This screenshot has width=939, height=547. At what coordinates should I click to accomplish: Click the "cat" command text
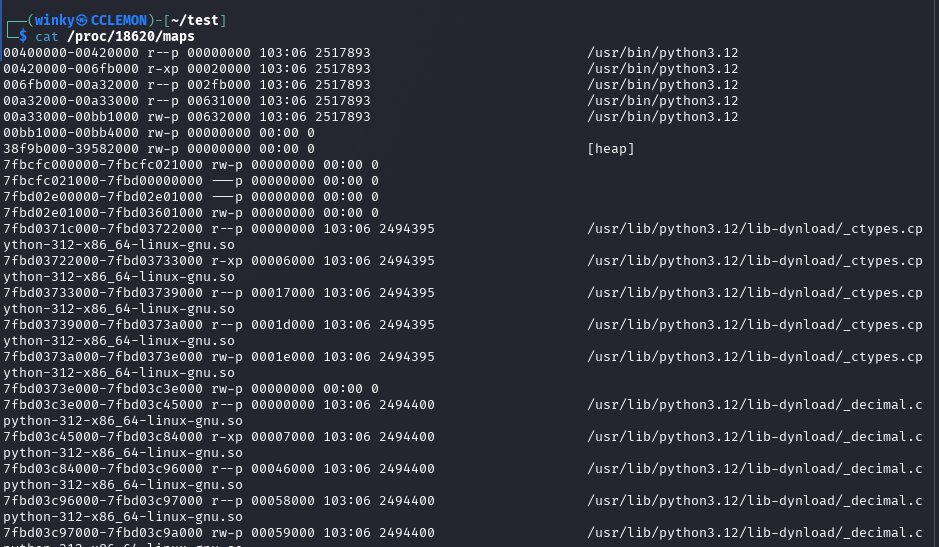[47, 36]
